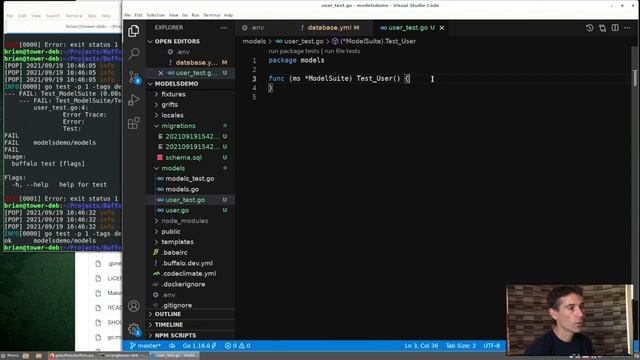Open timeline history icon in editor toolbar

coord(589,28)
